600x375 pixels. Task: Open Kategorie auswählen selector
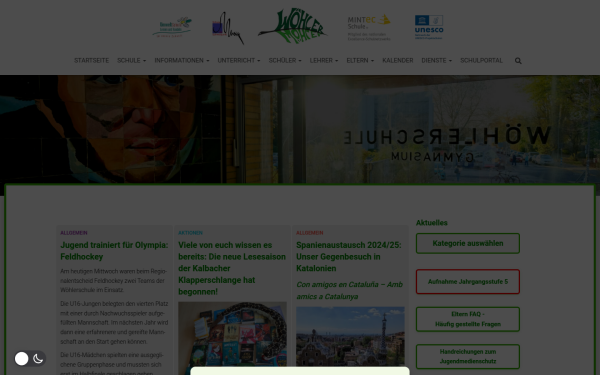click(x=468, y=243)
